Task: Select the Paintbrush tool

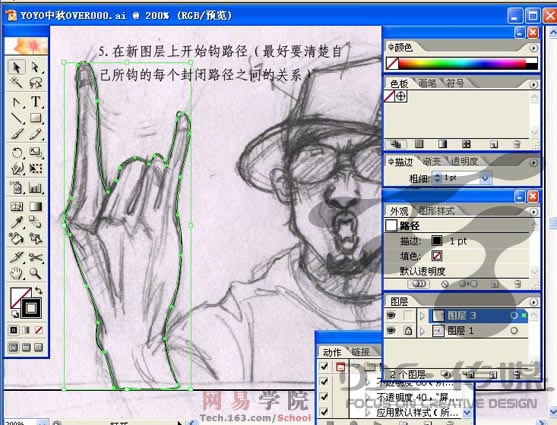Action: (x=16, y=134)
